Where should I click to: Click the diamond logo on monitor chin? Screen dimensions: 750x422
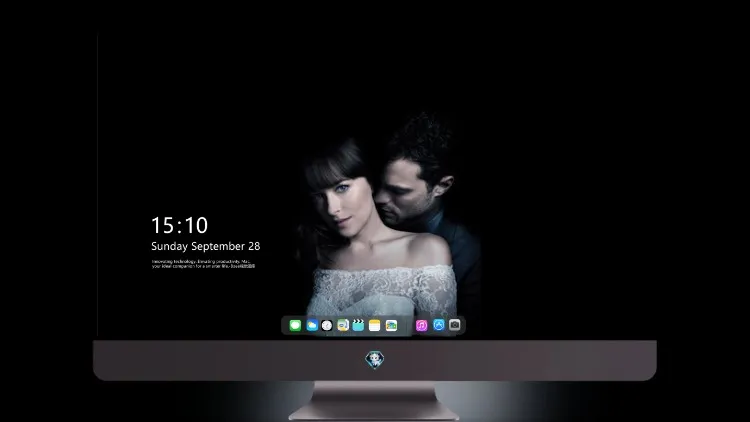[375, 359]
